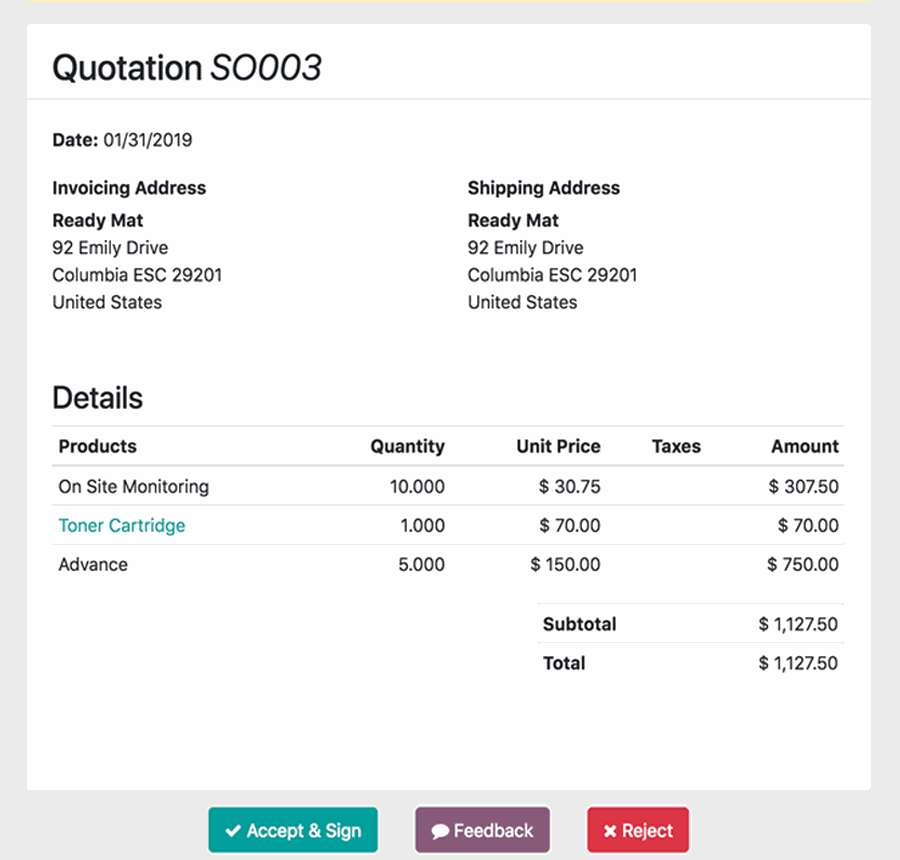
Task: Click the checkmark icon on Accept & Sign
Action: pos(234,829)
